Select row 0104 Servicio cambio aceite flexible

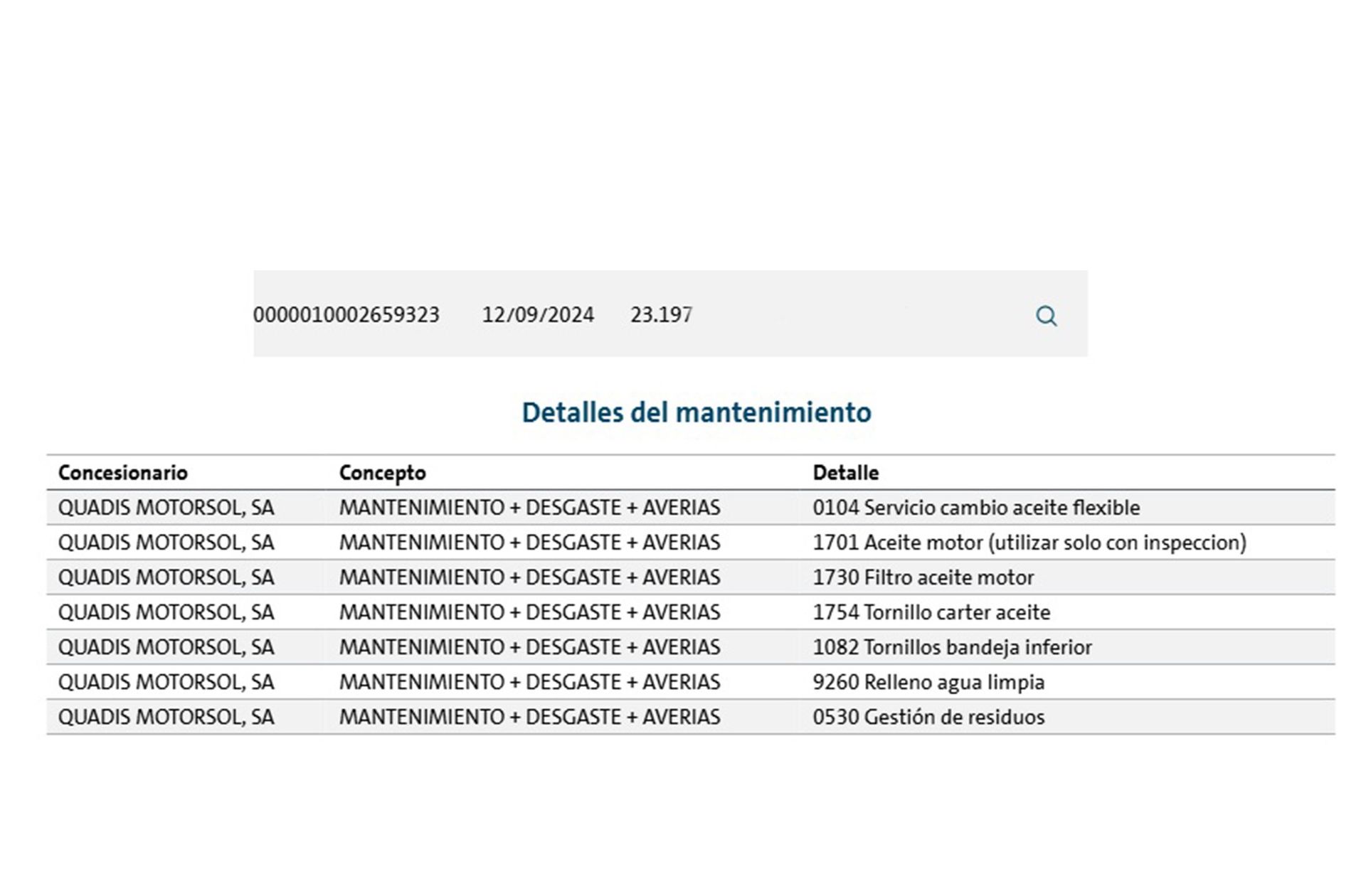click(x=691, y=508)
